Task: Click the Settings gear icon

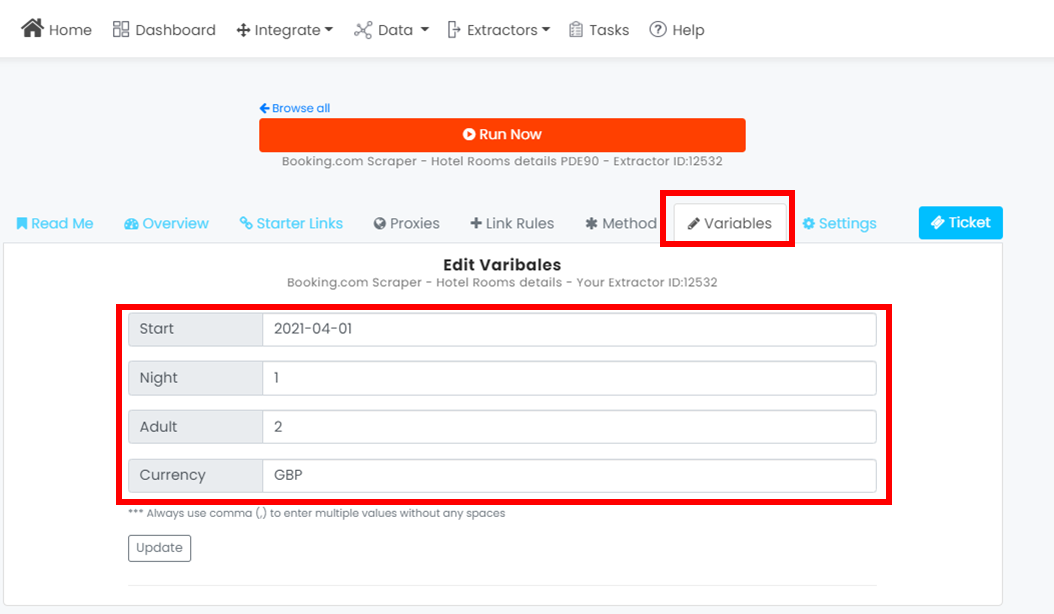Action: (x=809, y=223)
